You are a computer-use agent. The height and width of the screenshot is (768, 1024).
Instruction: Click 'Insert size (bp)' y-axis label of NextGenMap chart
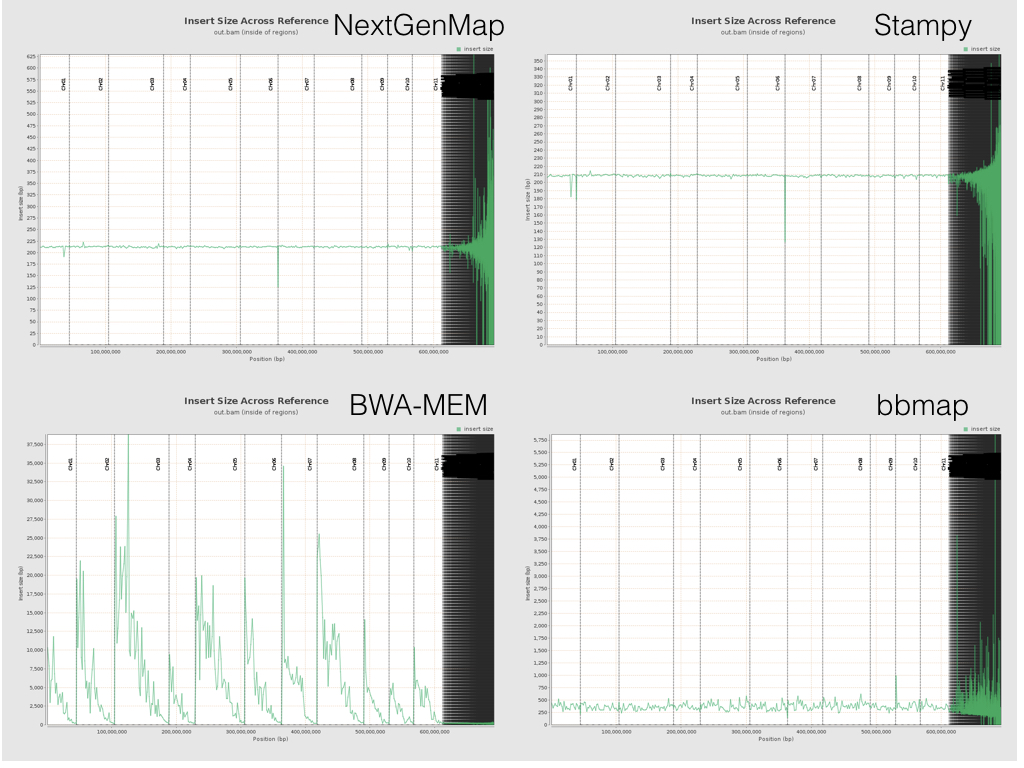20,203
